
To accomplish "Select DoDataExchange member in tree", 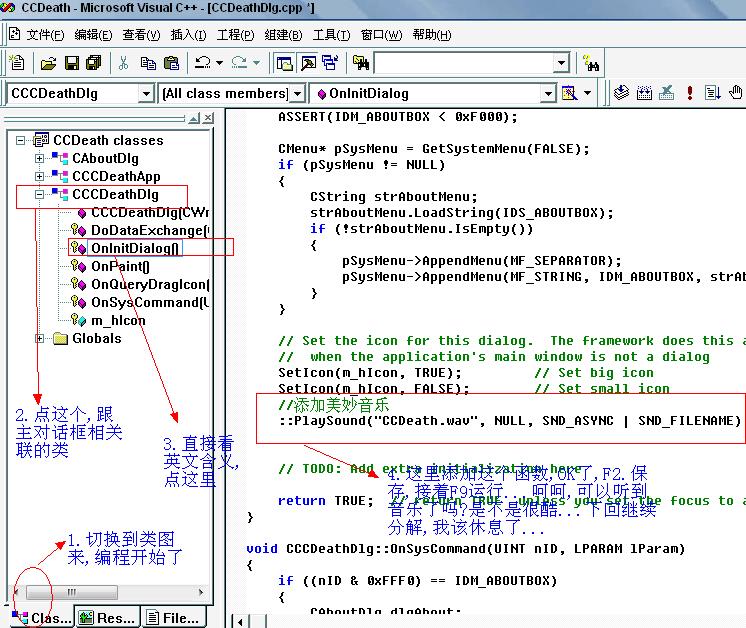I will (149, 230).
